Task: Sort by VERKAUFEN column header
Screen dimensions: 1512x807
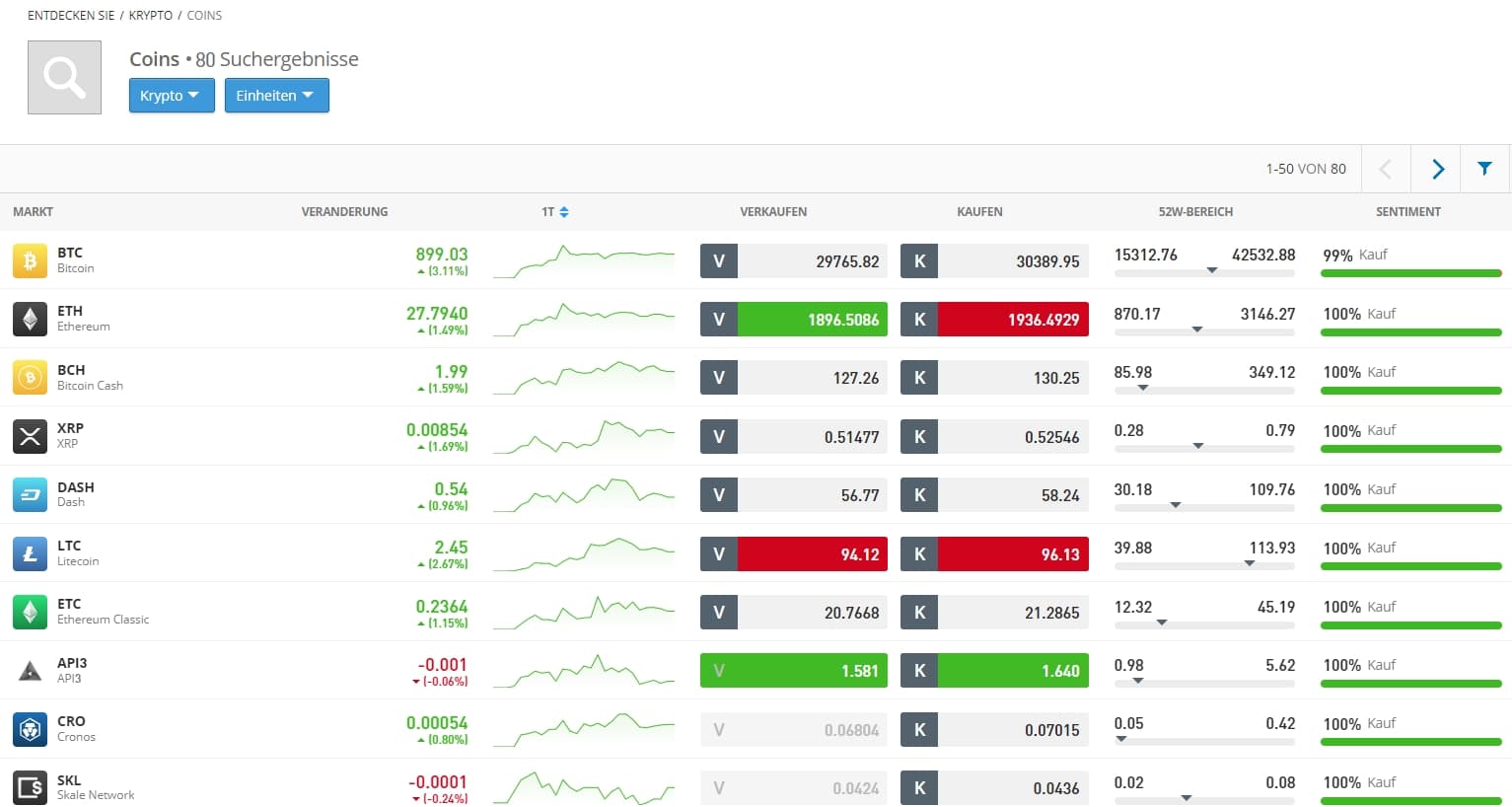Action: [773, 212]
